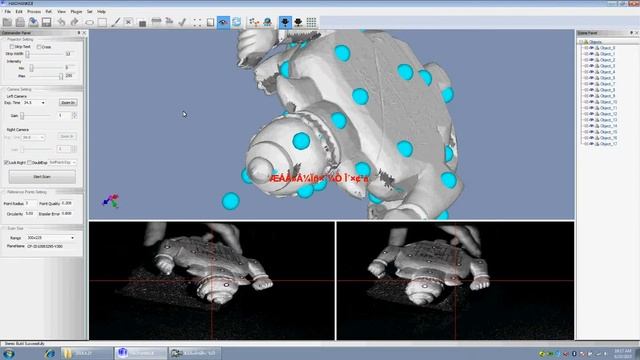Open the folder window in the taskbar
Screen dimensions: 640x360
[x=87, y=353]
